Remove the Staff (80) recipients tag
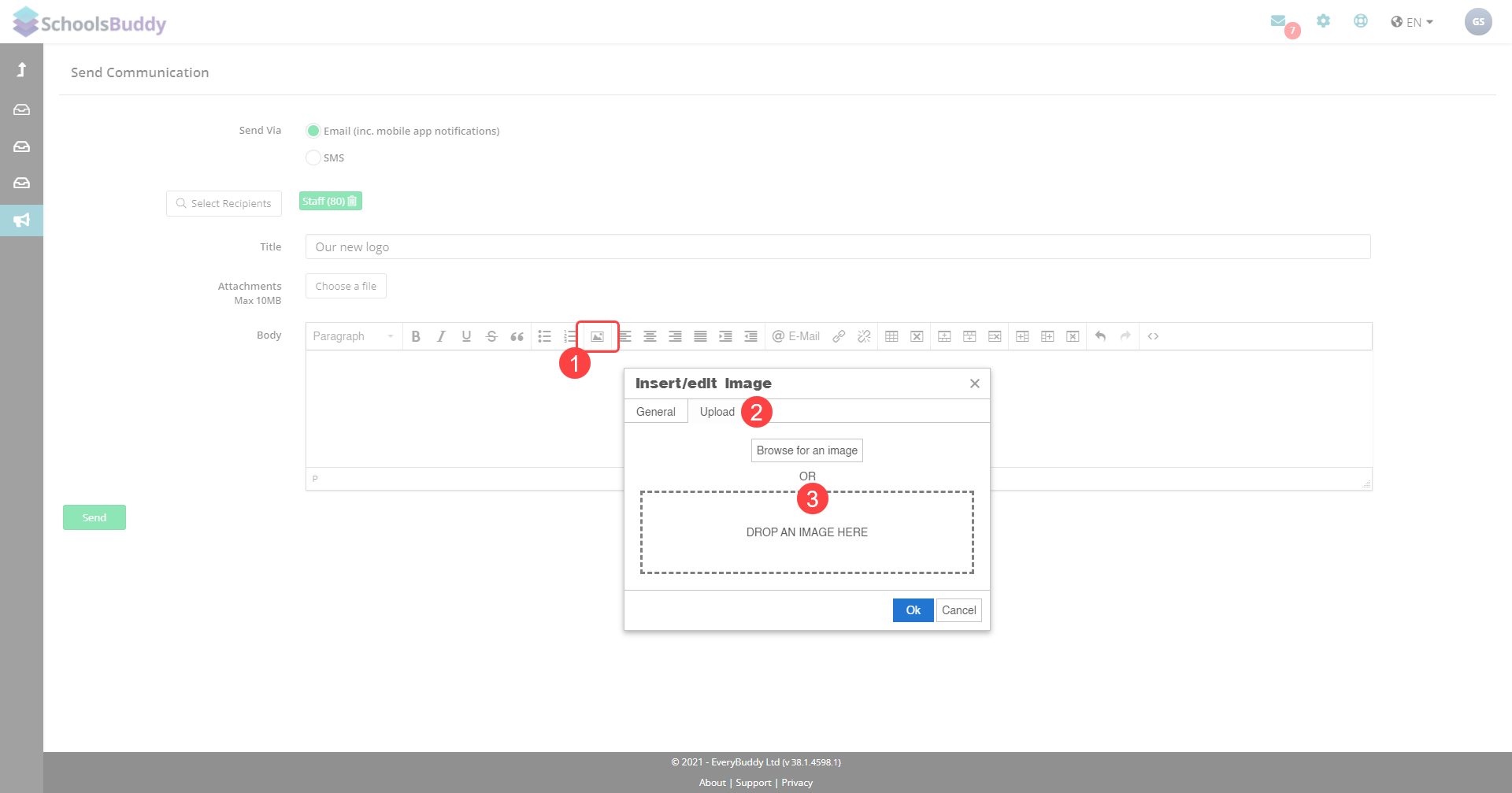This screenshot has width=1512, height=793. [352, 201]
